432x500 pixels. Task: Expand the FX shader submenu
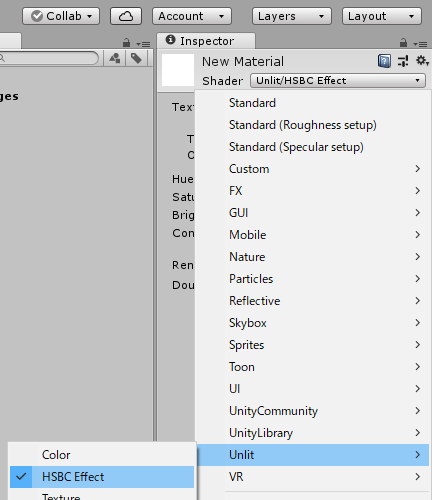[312, 191]
